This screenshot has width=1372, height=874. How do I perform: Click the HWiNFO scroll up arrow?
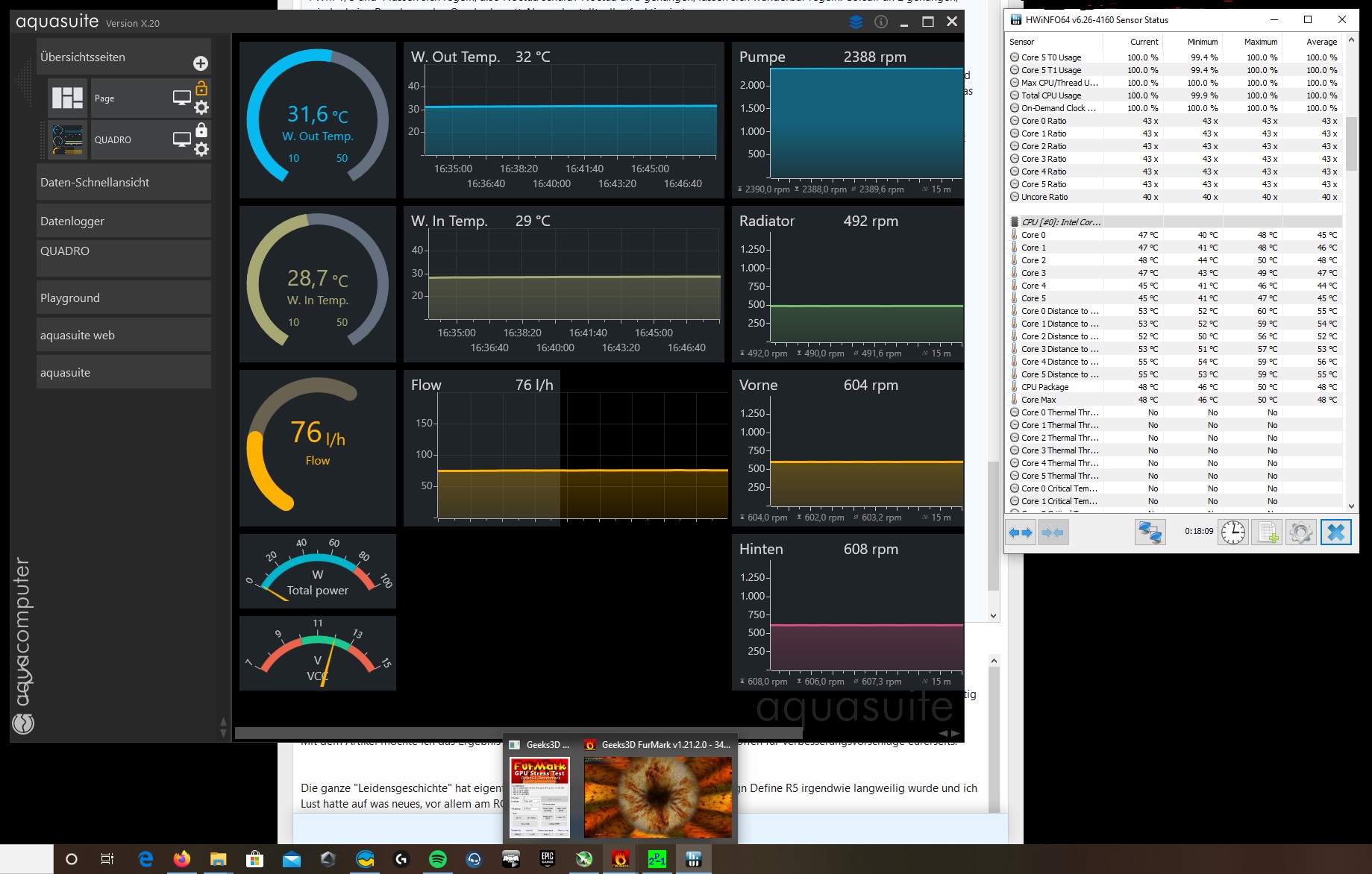pos(1351,41)
